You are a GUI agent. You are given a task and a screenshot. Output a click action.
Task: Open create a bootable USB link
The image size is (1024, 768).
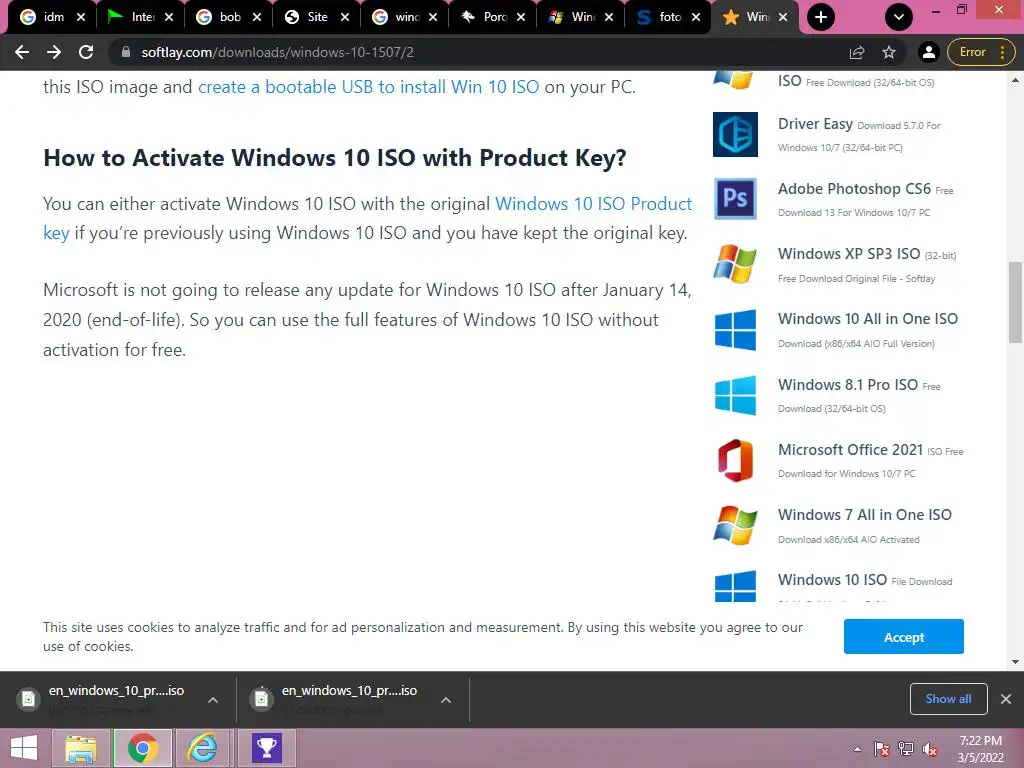[x=368, y=87]
